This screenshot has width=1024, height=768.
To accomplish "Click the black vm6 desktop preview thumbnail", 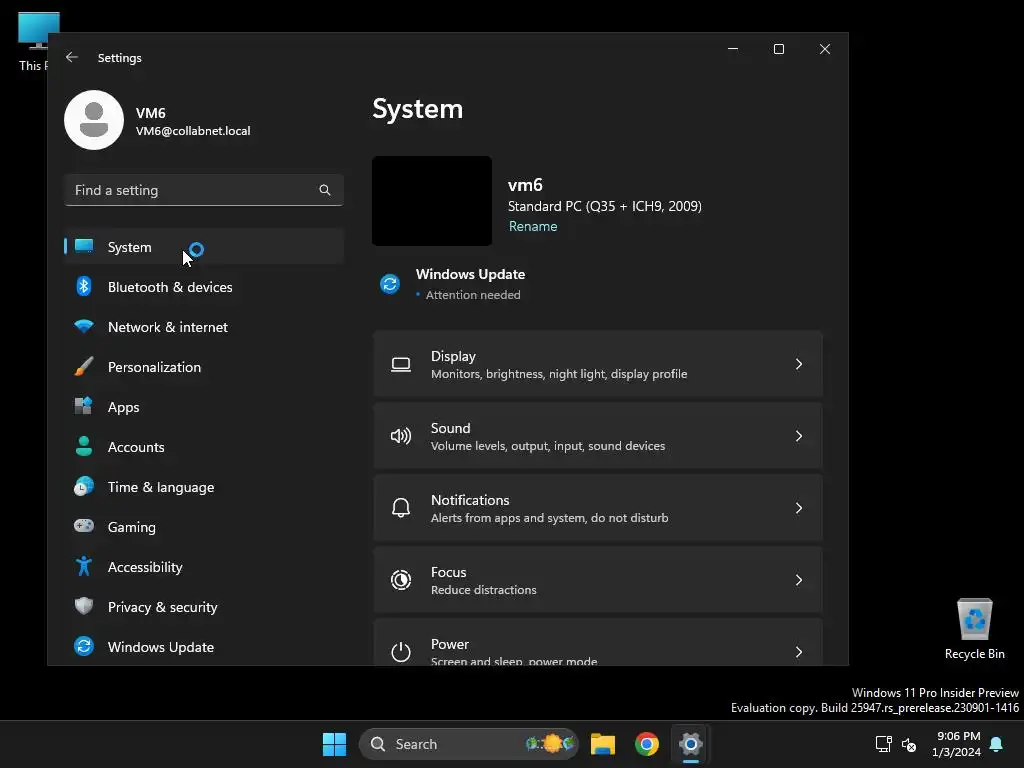I will [x=432, y=200].
